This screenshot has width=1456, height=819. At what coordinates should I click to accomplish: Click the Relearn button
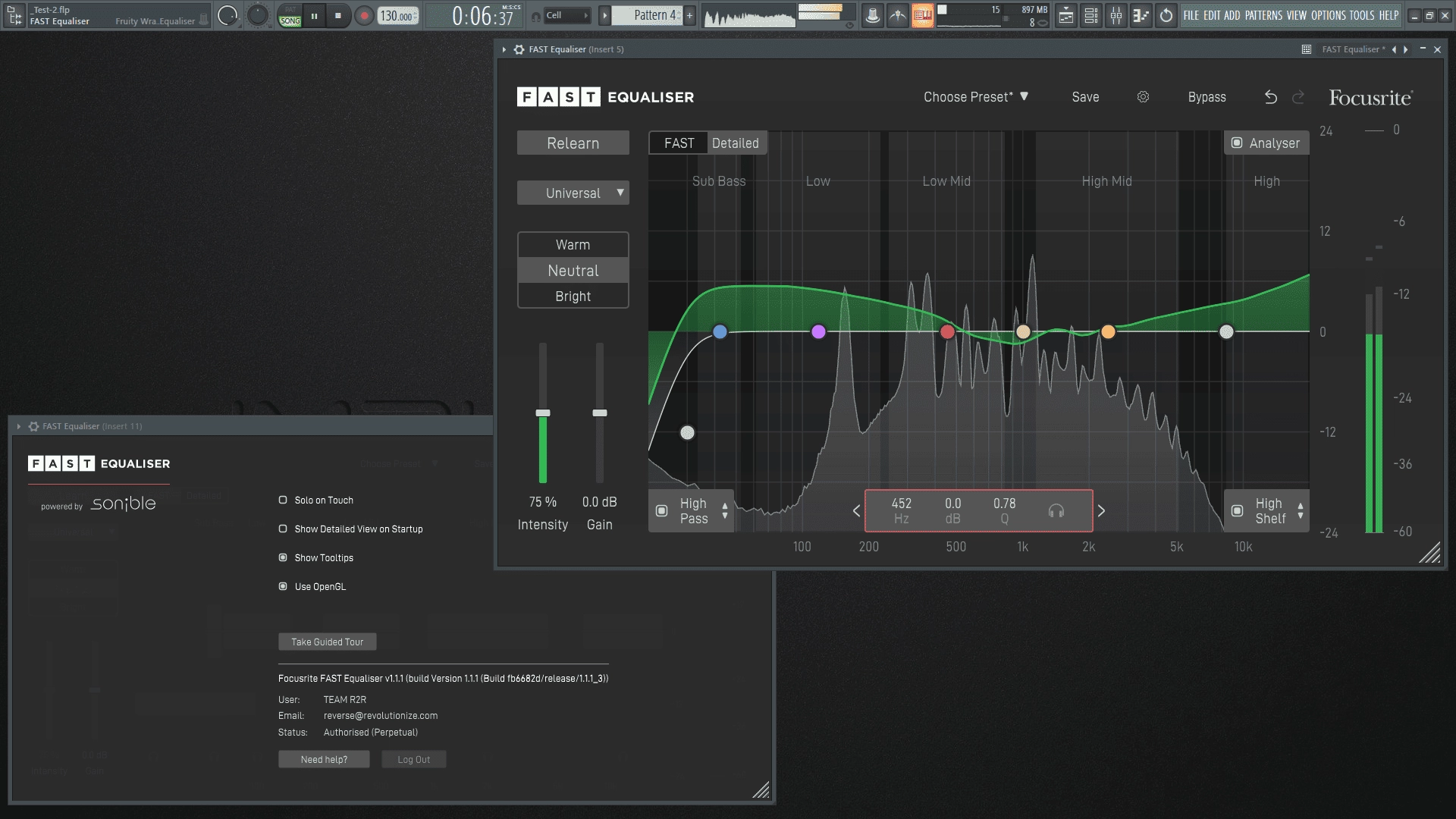tap(573, 143)
